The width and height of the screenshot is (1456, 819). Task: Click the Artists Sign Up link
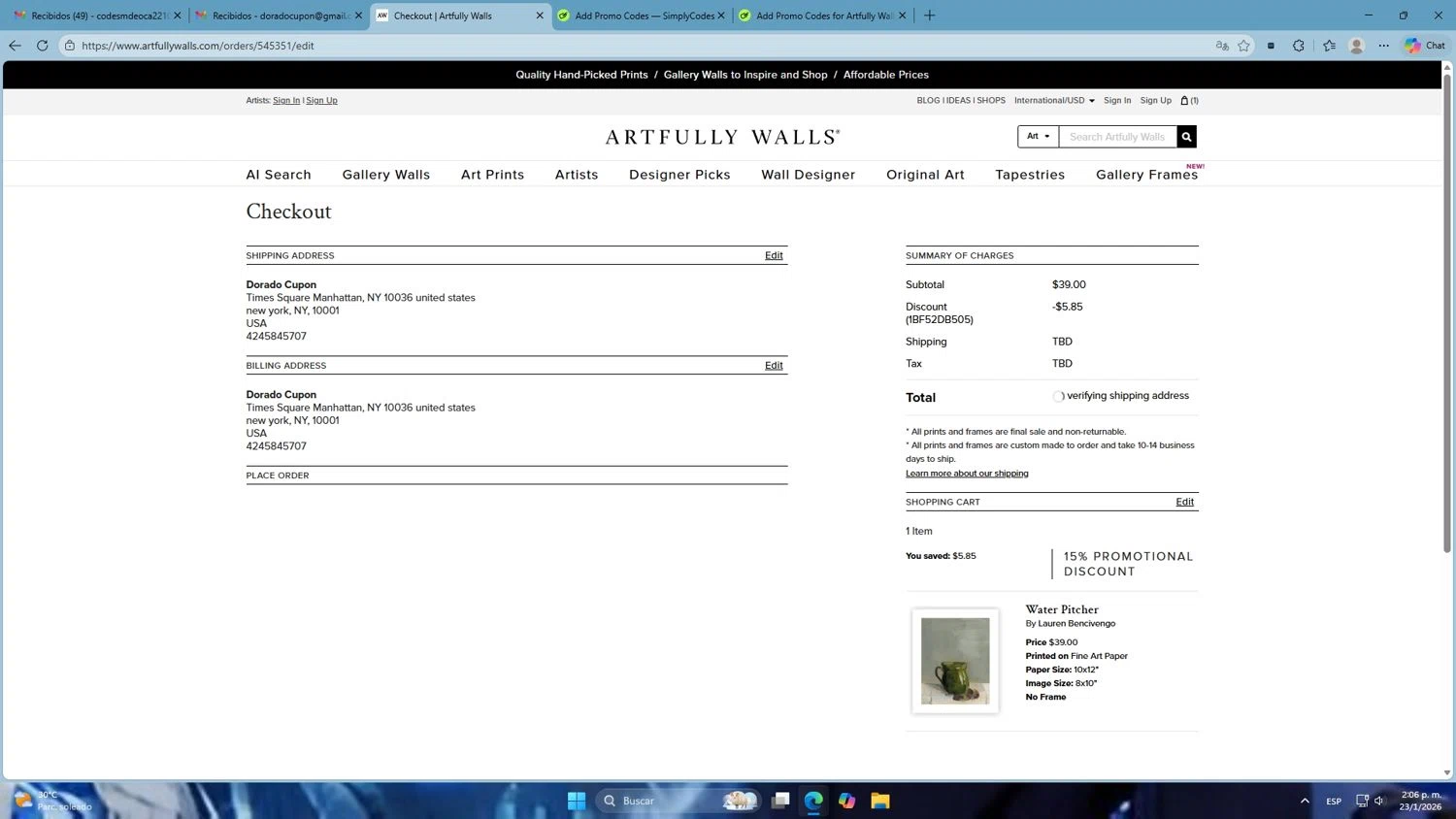click(x=322, y=100)
